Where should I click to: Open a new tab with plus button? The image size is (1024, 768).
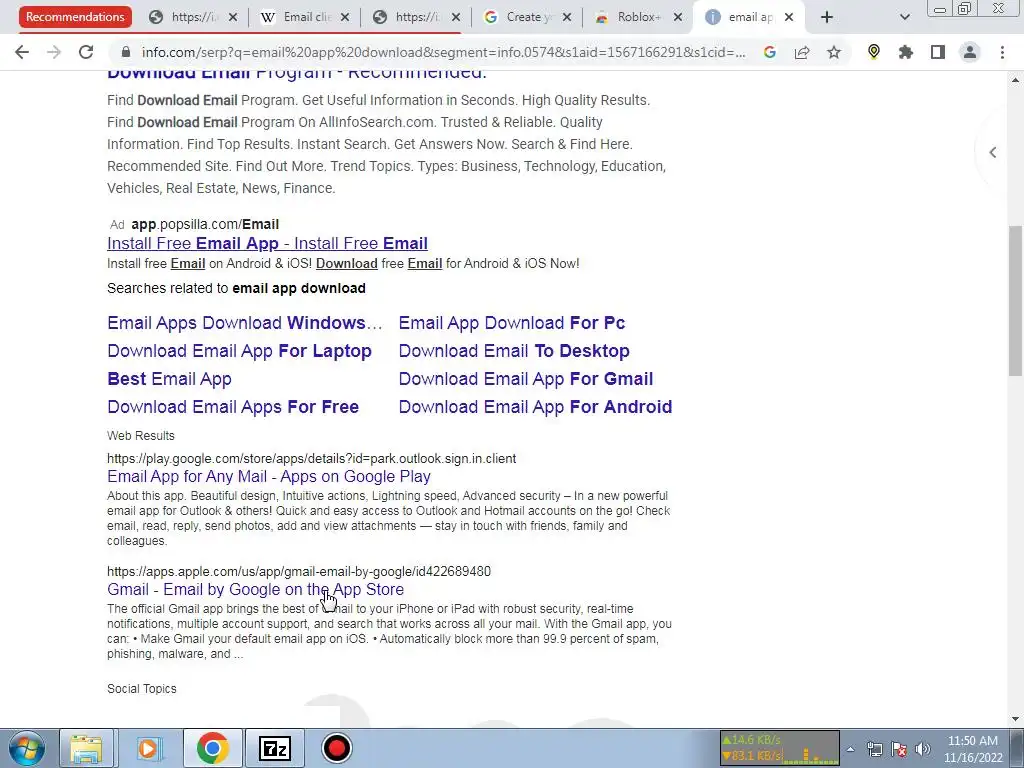[827, 18]
